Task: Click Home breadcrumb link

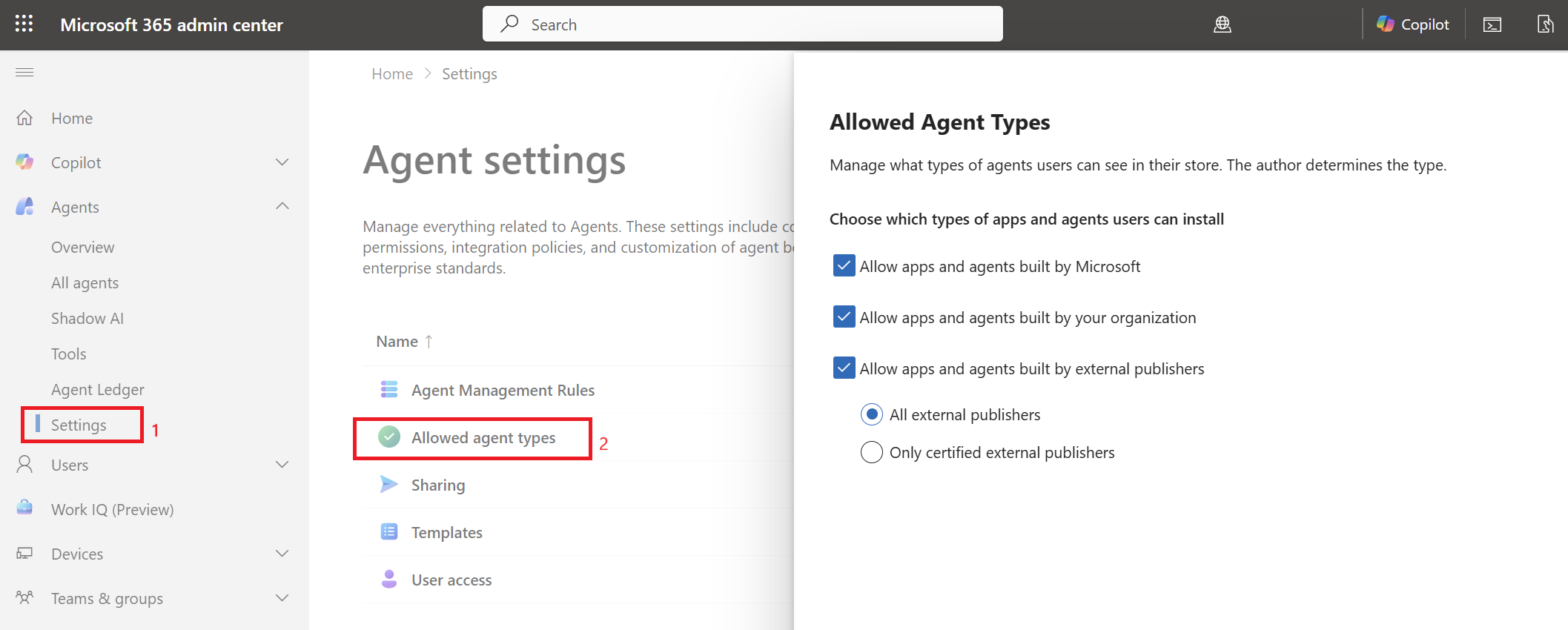Action: point(392,74)
